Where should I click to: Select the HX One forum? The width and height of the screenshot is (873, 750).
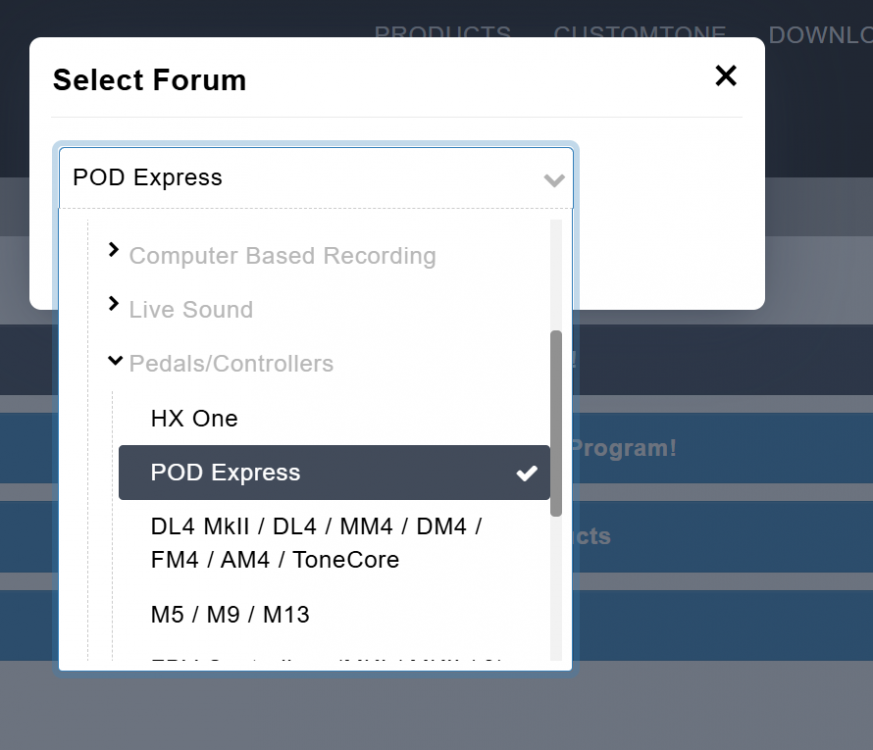coord(194,418)
